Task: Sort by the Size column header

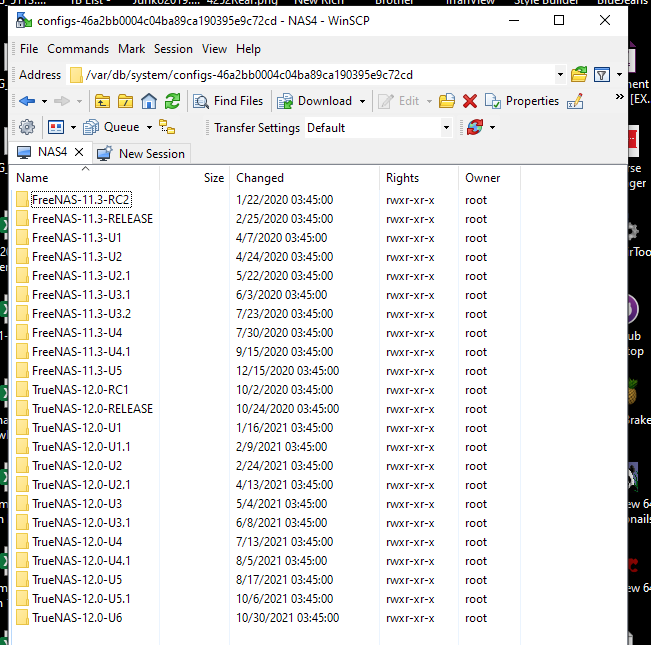Action: click(x=195, y=178)
